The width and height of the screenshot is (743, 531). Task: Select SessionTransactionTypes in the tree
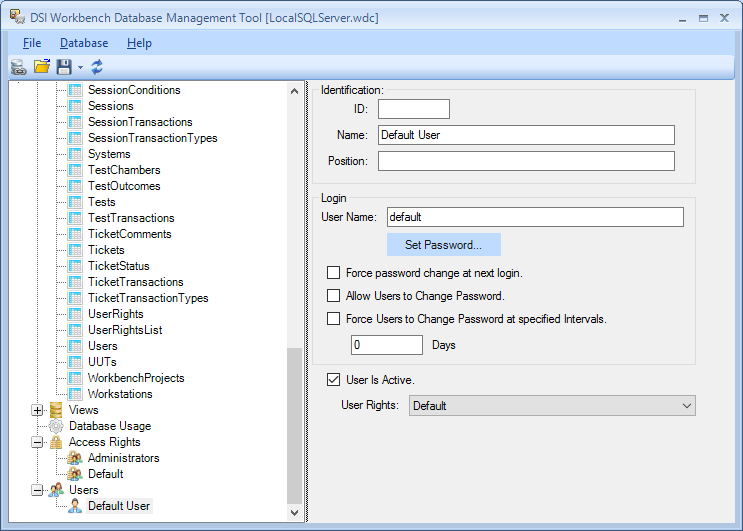[x=153, y=138]
